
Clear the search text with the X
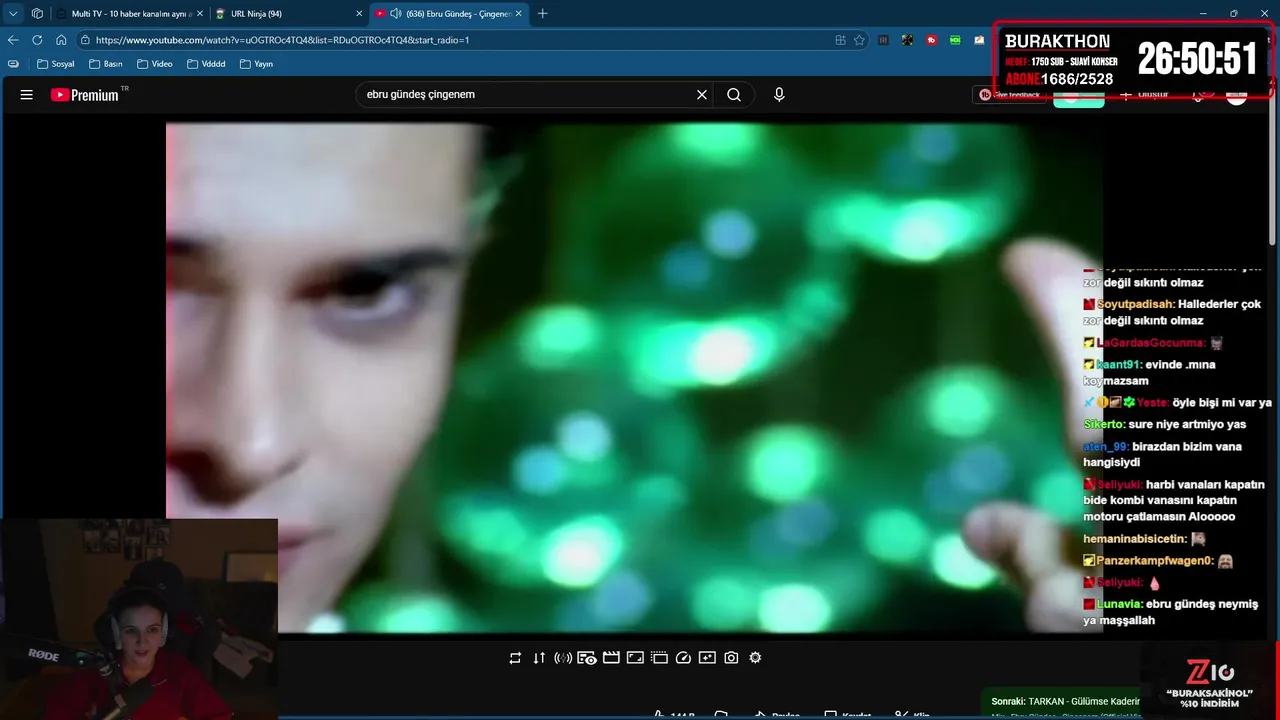(702, 95)
